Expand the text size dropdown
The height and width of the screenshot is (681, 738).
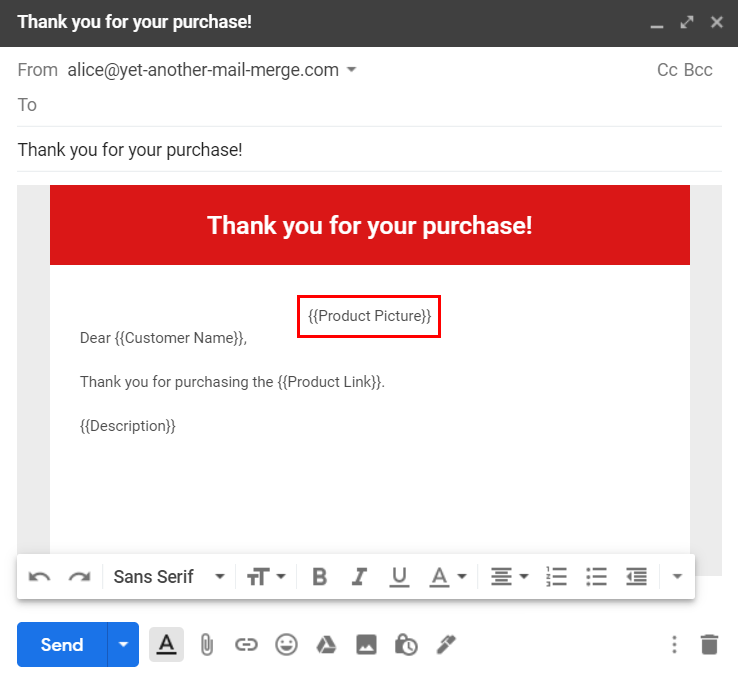pos(266,577)
